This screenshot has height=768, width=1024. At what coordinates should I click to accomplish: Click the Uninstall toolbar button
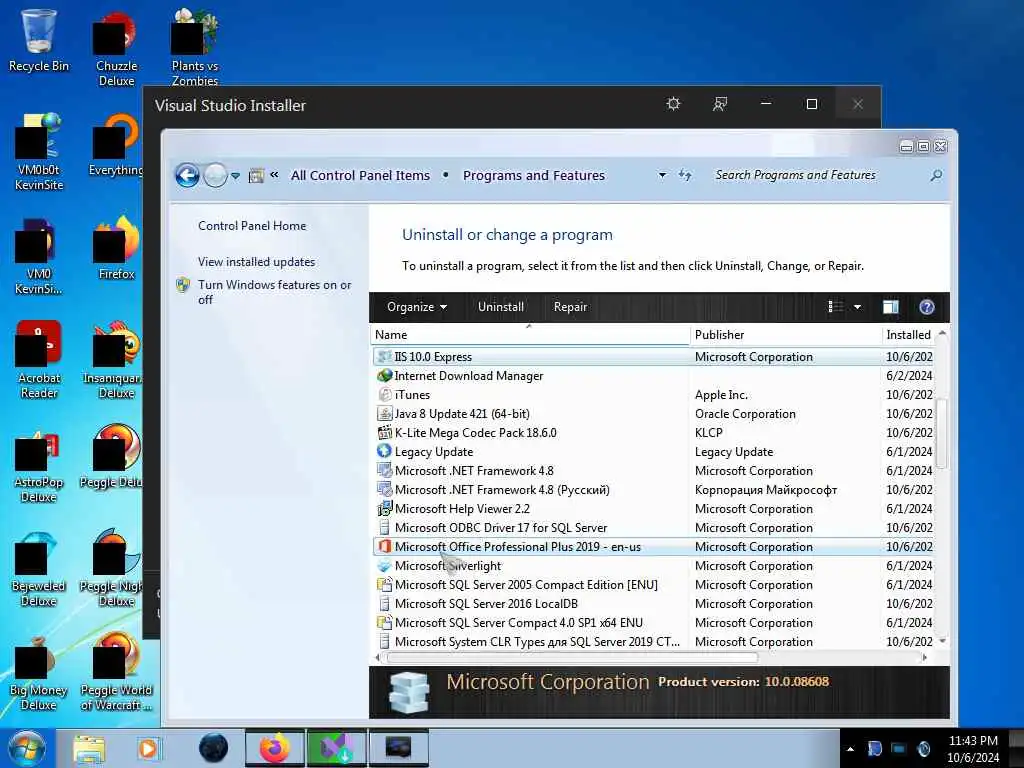tap(501, 307)
